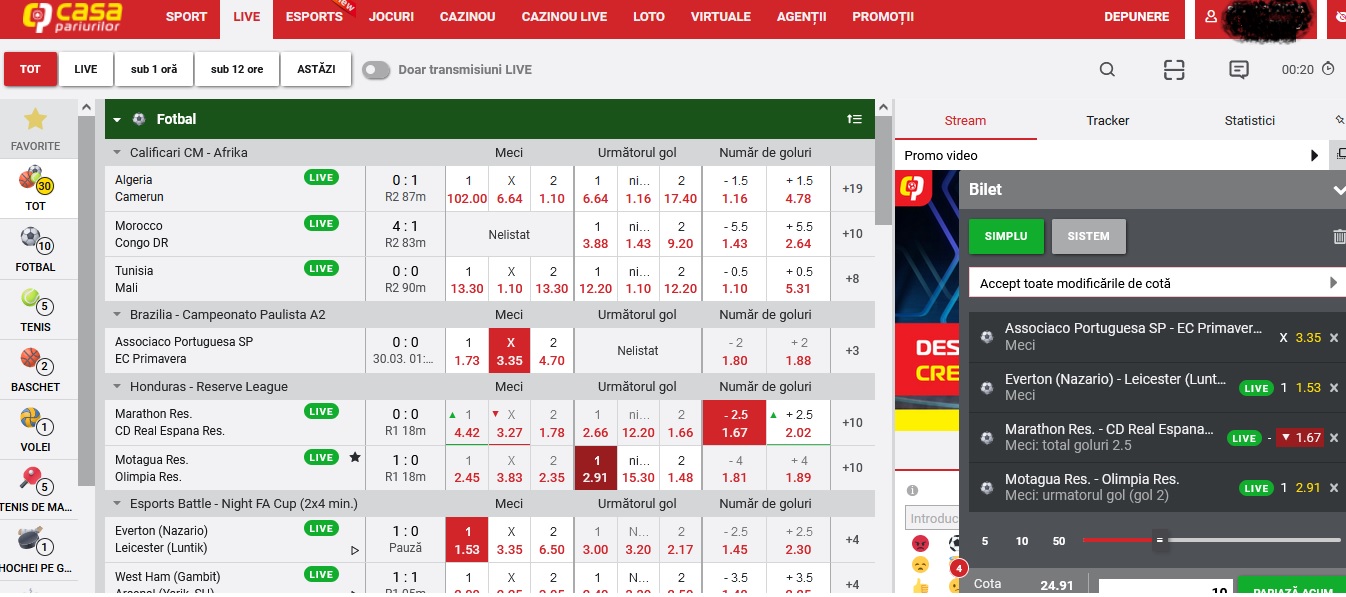This screenshot has height=597, width=1346.
Task: Expand +10 more markets for Morocco-Congo DR
Action: [x=852, y=234]
